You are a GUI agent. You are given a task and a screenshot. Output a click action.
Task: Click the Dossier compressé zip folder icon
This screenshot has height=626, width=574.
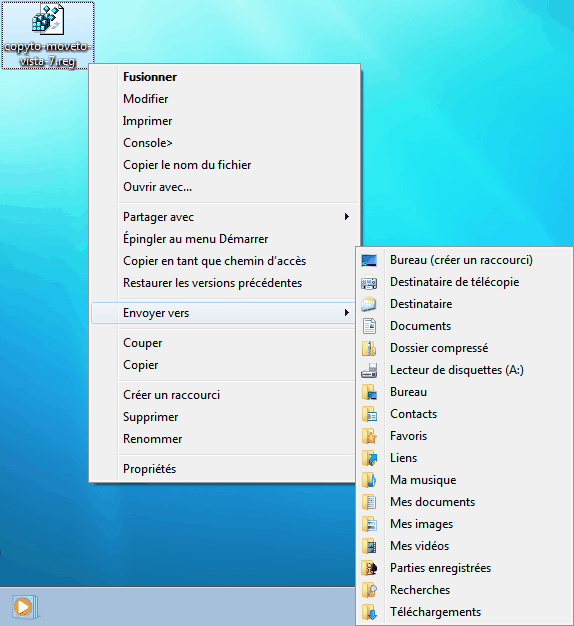pos(369,348)
